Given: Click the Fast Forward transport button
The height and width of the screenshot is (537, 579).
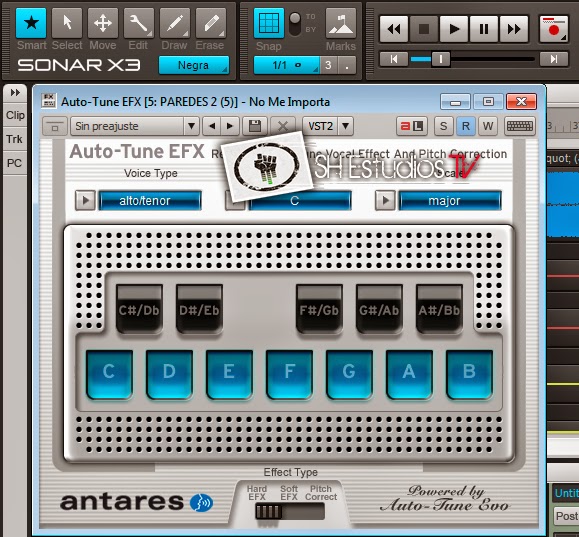Looking at the screenshot, I should [514, 29].
